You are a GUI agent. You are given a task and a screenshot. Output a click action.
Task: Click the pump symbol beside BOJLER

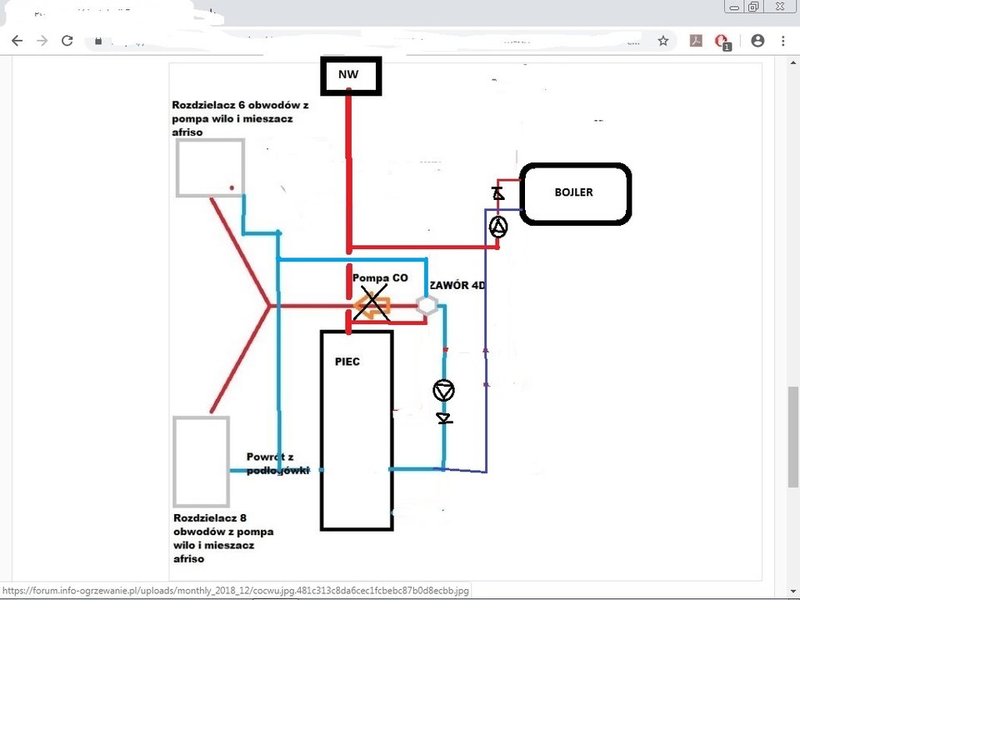click(x=497, y=227)
